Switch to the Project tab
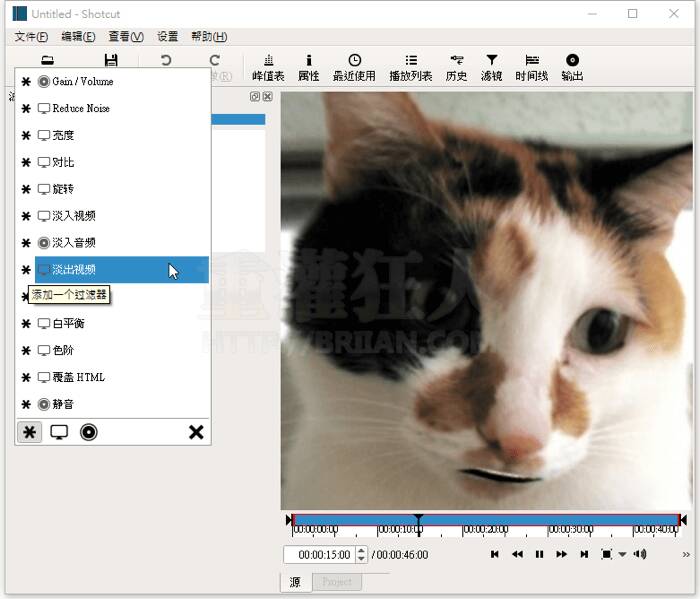The width and height of the screenshot is (700, 599). pyautogui.click(x=337, y=582)
